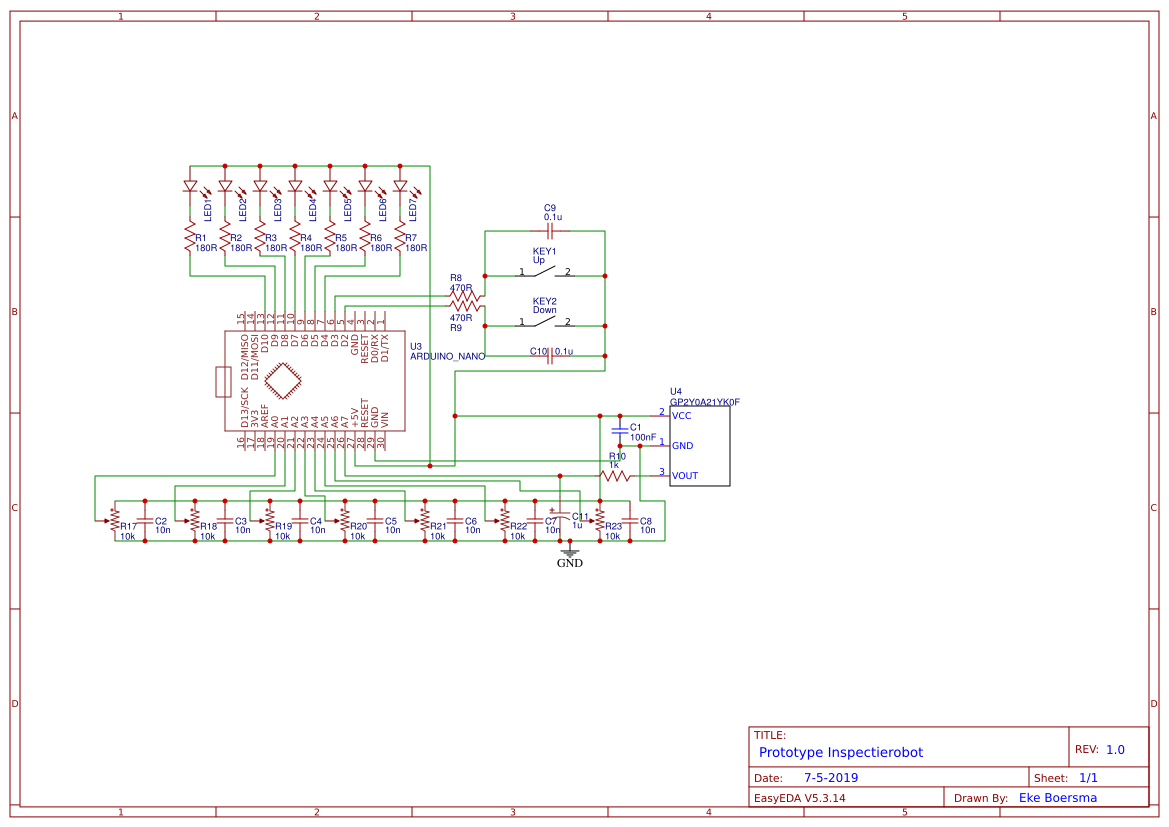
Task: Select capacitor C10 0.1u
Action: click(x=549, y=356)
